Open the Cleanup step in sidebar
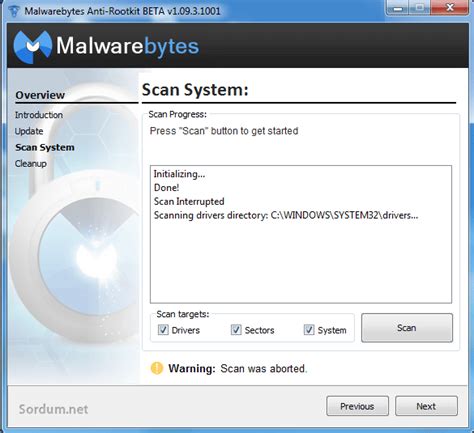Image resolution: width=474 pixels, height=433 pixels. (x=31, y=164)
